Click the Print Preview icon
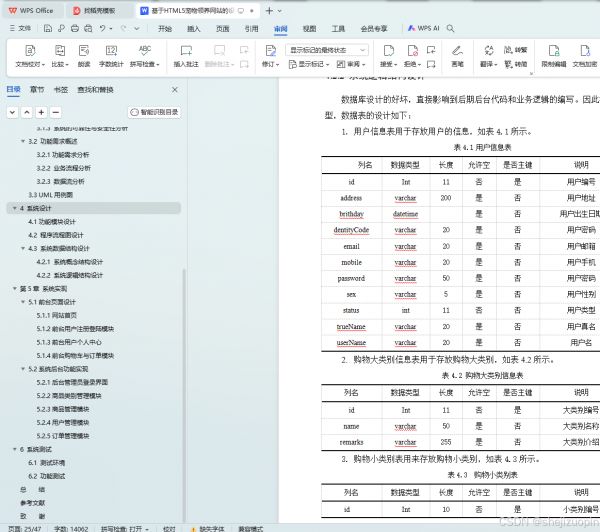Screen dimensions: 600x532 tap(88, 28)
